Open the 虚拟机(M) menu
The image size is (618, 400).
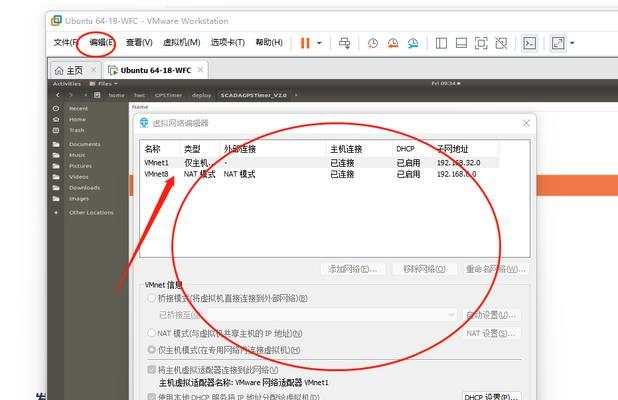click(x=181, y=42)
